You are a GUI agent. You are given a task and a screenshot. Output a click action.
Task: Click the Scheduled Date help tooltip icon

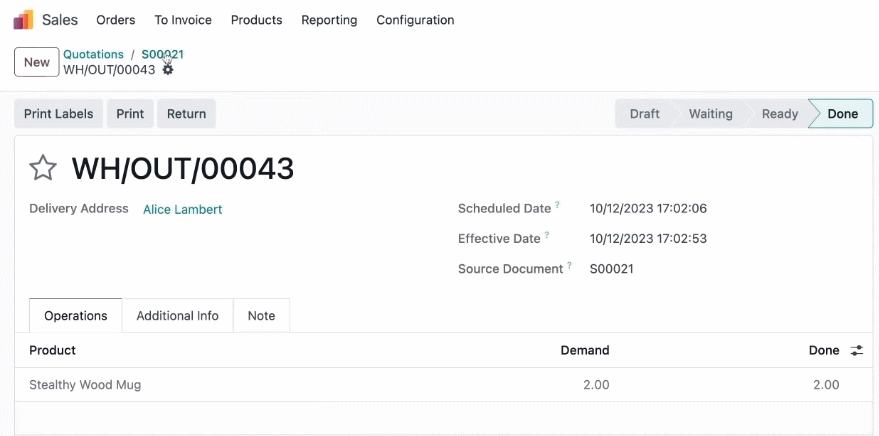click(557, 205)
